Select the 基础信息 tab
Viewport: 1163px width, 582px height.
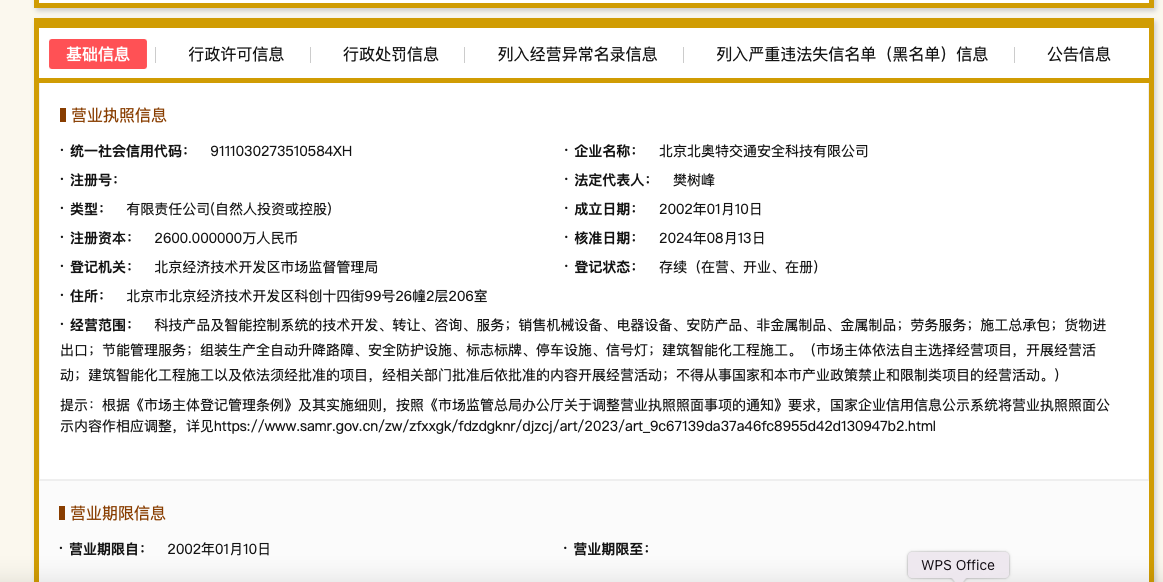pos(98,54)
